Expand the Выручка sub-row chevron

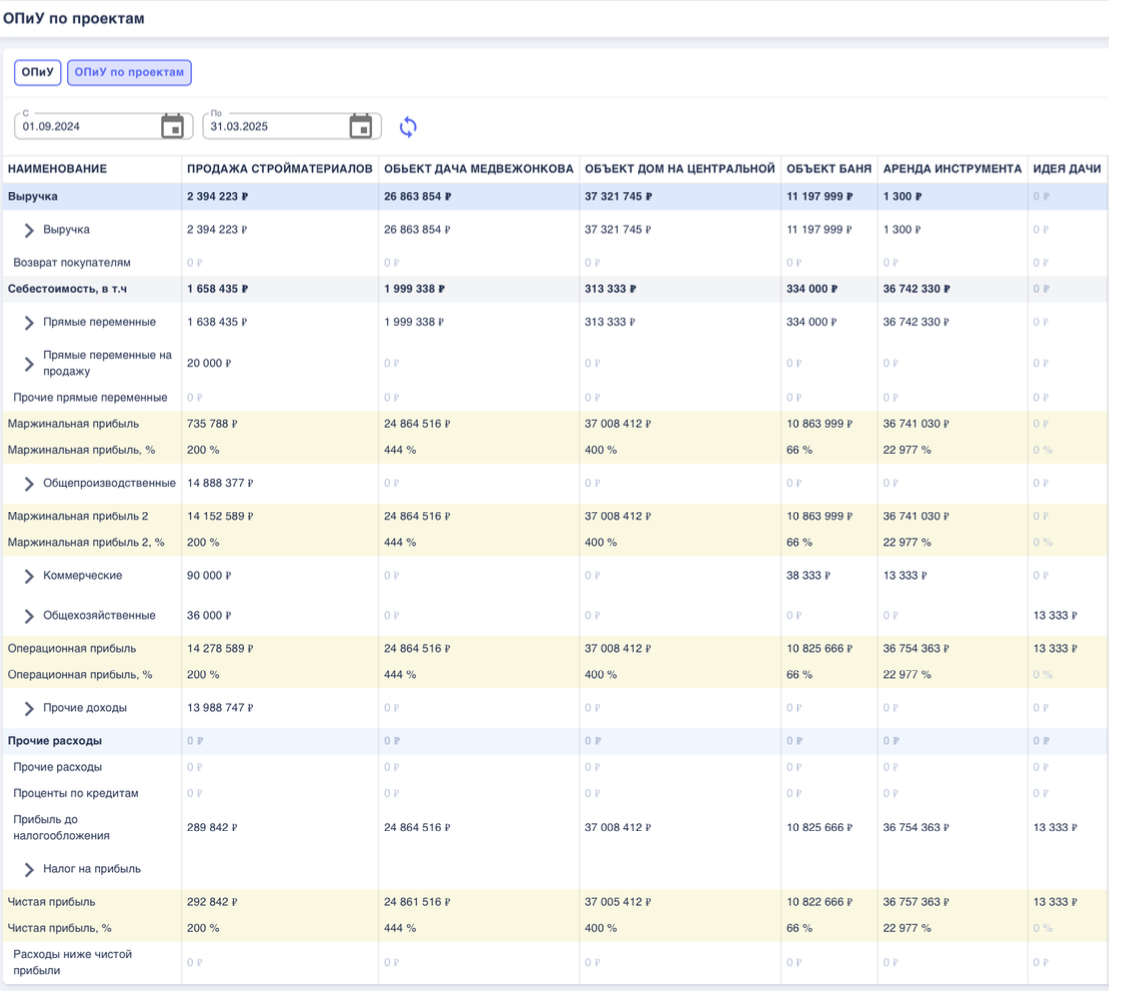click(29, 230)
